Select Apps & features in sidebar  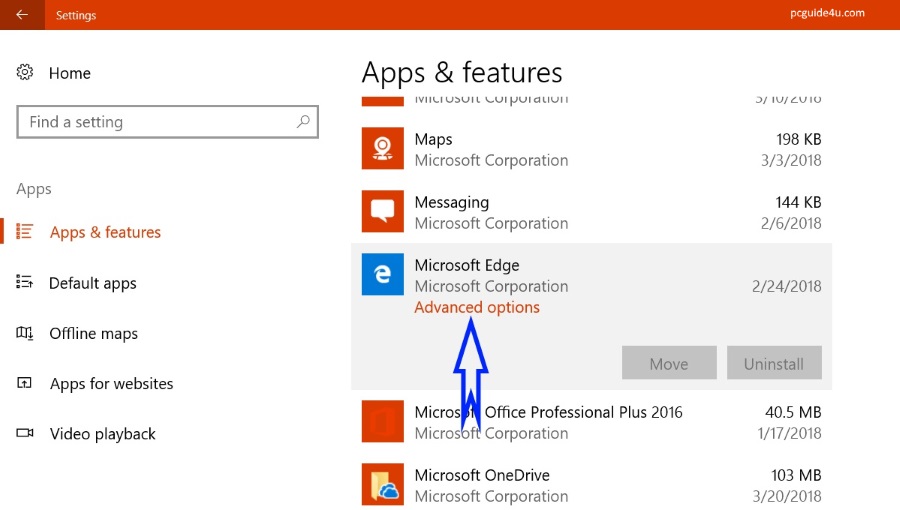(x=105, y=232)
